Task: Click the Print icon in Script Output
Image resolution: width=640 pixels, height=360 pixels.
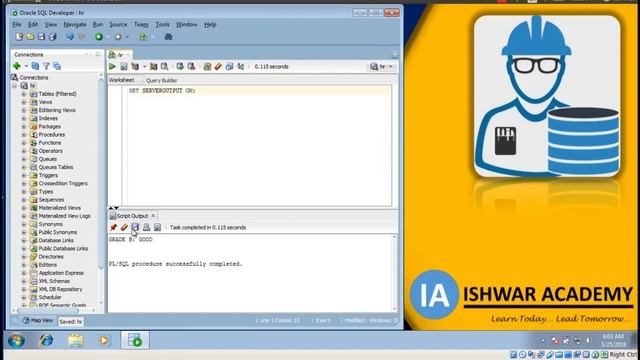Action: [x=146, y=227]
